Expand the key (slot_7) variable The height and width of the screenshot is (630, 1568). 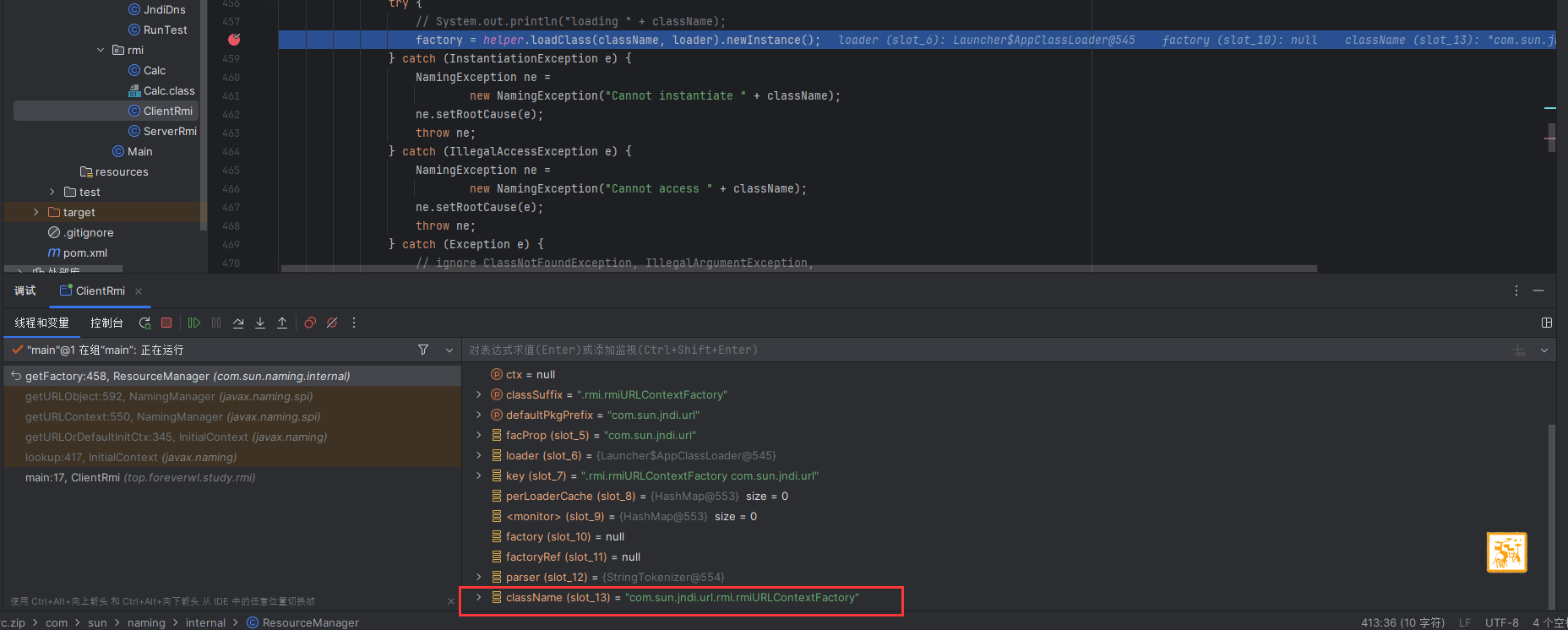(x=479, y=475)
